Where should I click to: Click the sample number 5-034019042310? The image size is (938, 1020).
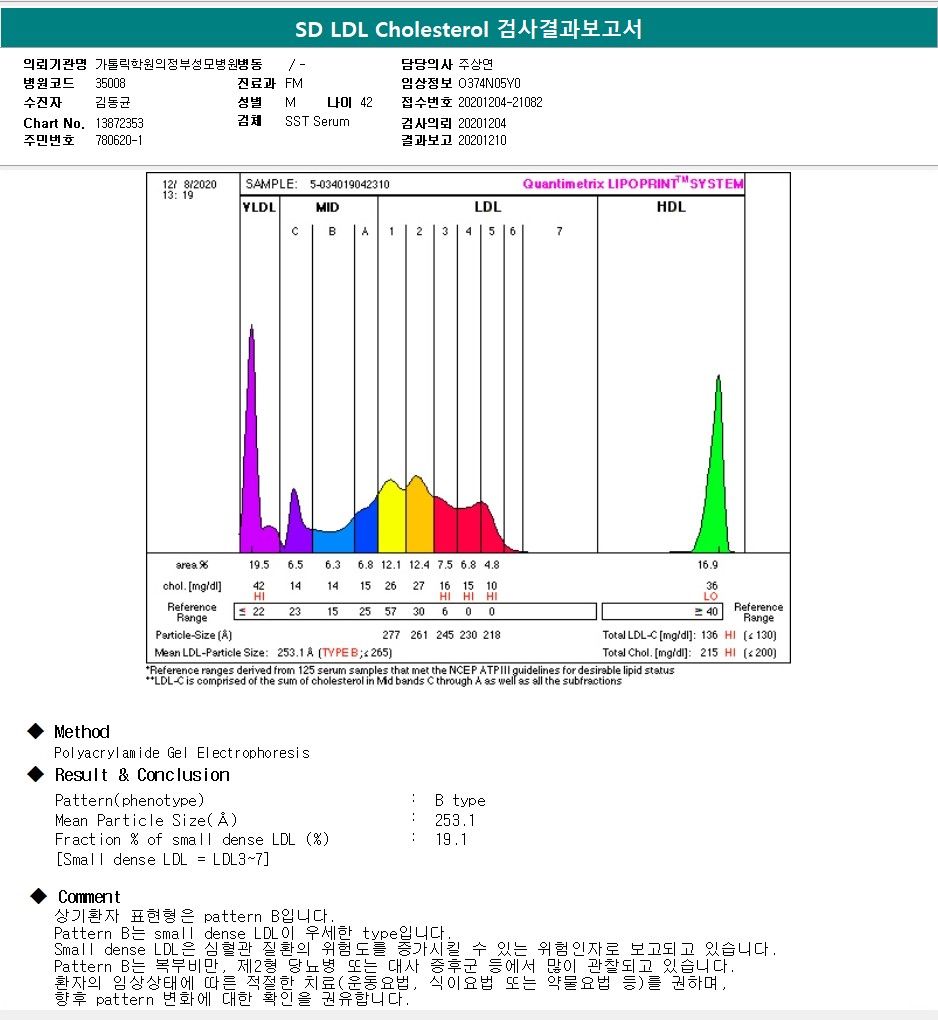(349, 184)
